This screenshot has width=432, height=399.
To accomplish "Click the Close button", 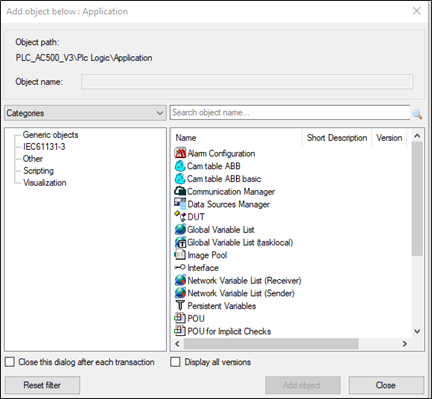I will click(386, 385).
